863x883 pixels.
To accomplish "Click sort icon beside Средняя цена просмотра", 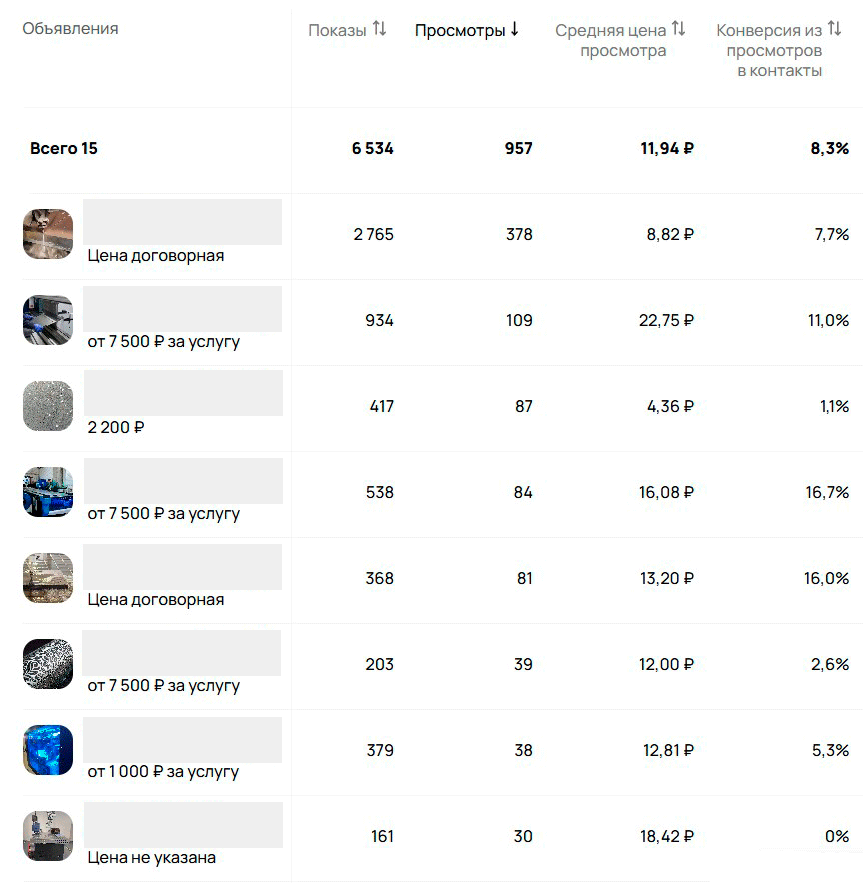I will 678,29.
